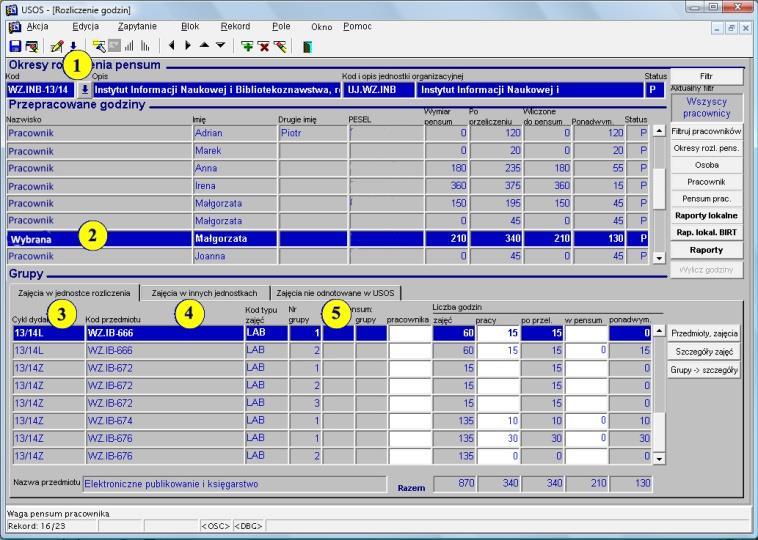Click the Razem total value 870
The height and width of the screenshot is (540, 758).
[x=454, y=483]
